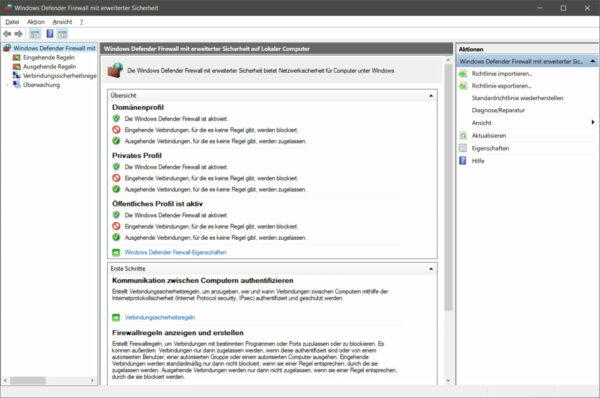Click green arrow icon beside Verbindungssicherheitsregeln link
The image size is (600, 398).
pos(116,318)
